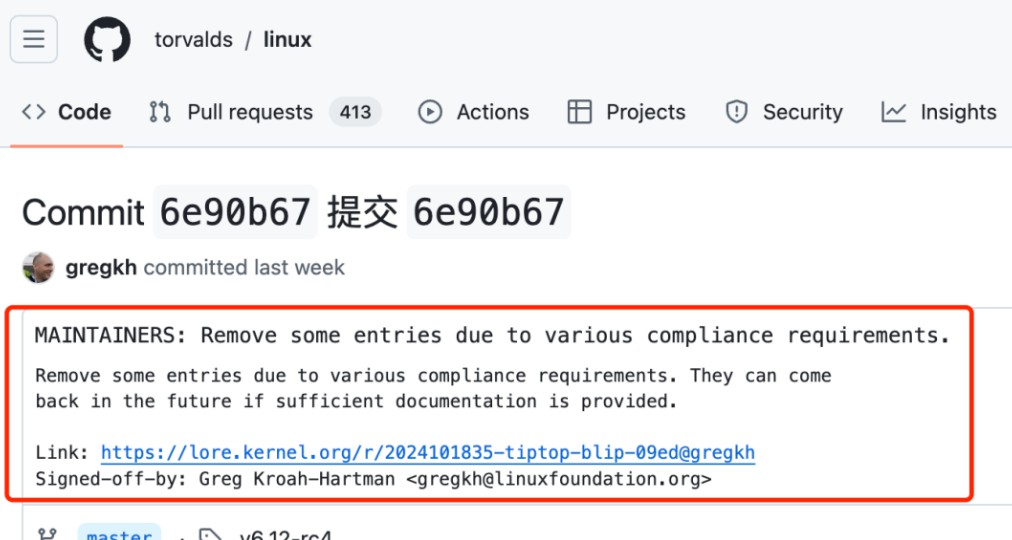1012x540 pixels.
Task: Click the Actions play-circle icon
Action: [430, 112]
